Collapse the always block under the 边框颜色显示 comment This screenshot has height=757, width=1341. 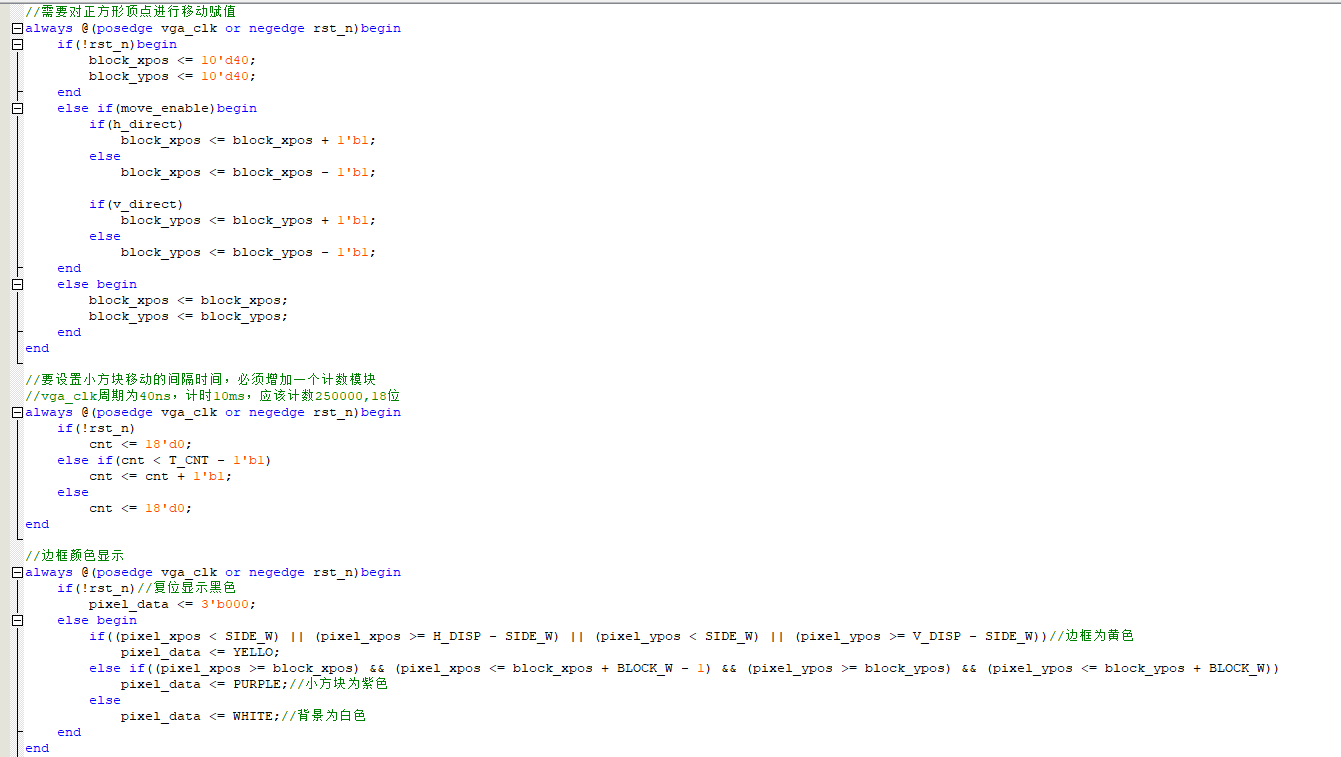tap(17, 572)
